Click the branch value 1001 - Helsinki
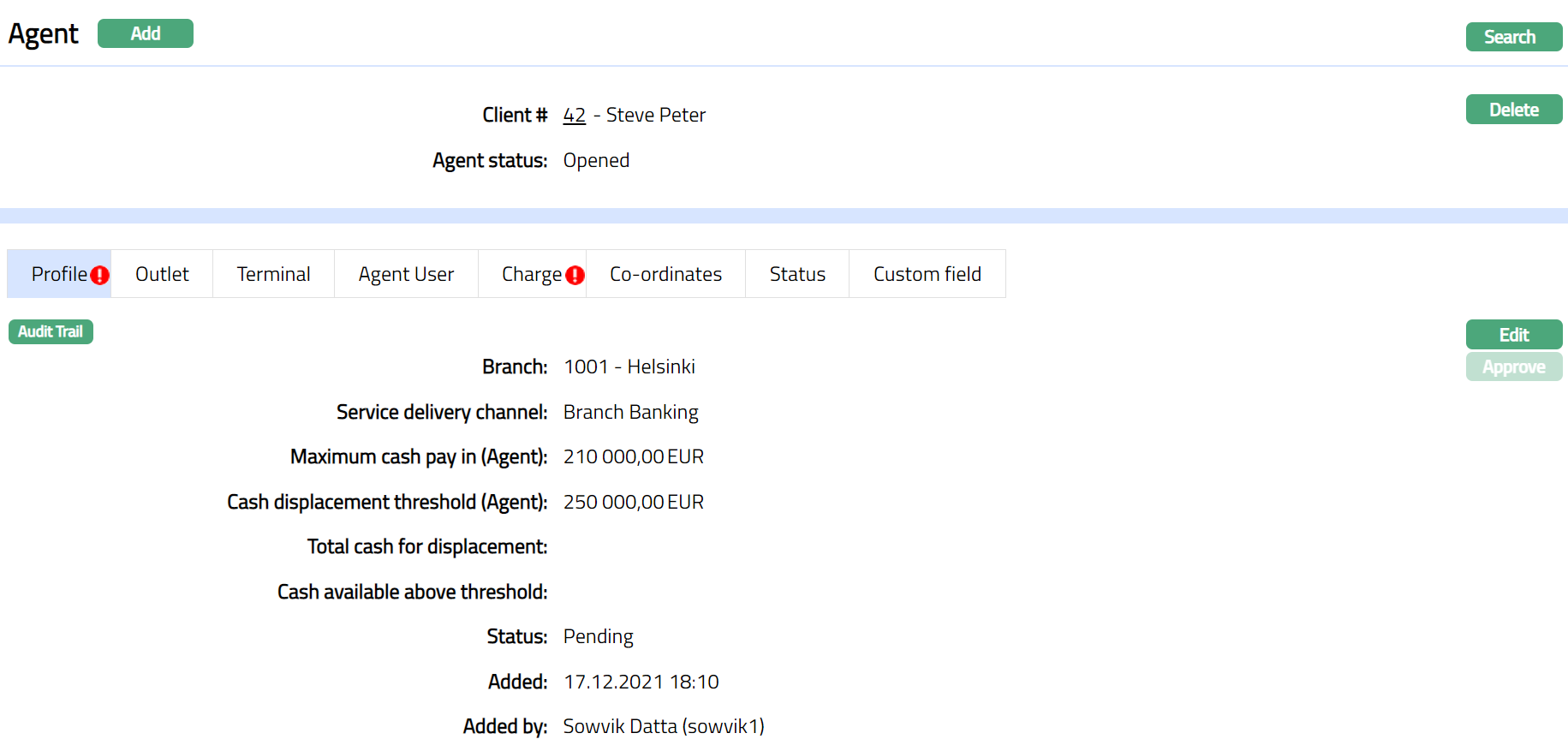The width and height of the screenshot is (1568, 751). (x=629, y=367)
